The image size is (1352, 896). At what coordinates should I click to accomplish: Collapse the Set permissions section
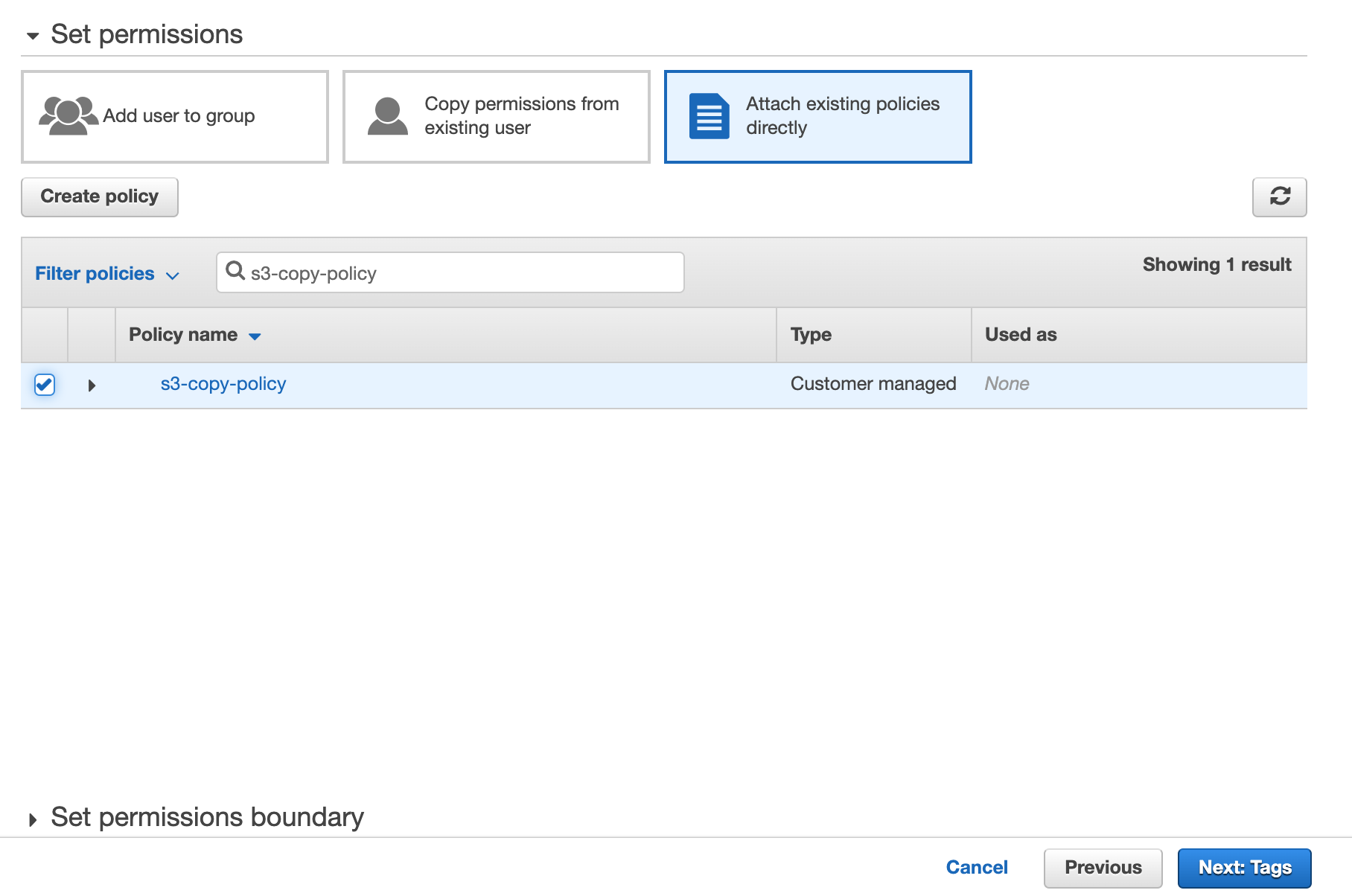click(x=33, y=36)
